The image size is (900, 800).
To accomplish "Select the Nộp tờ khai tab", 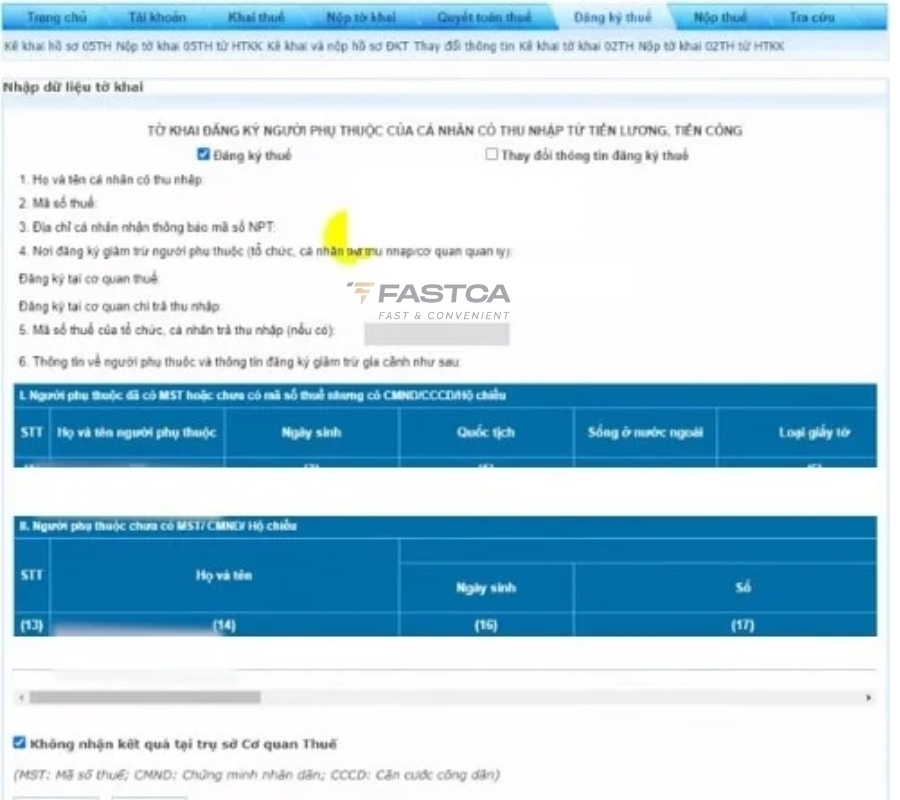I will coord(362,18).
